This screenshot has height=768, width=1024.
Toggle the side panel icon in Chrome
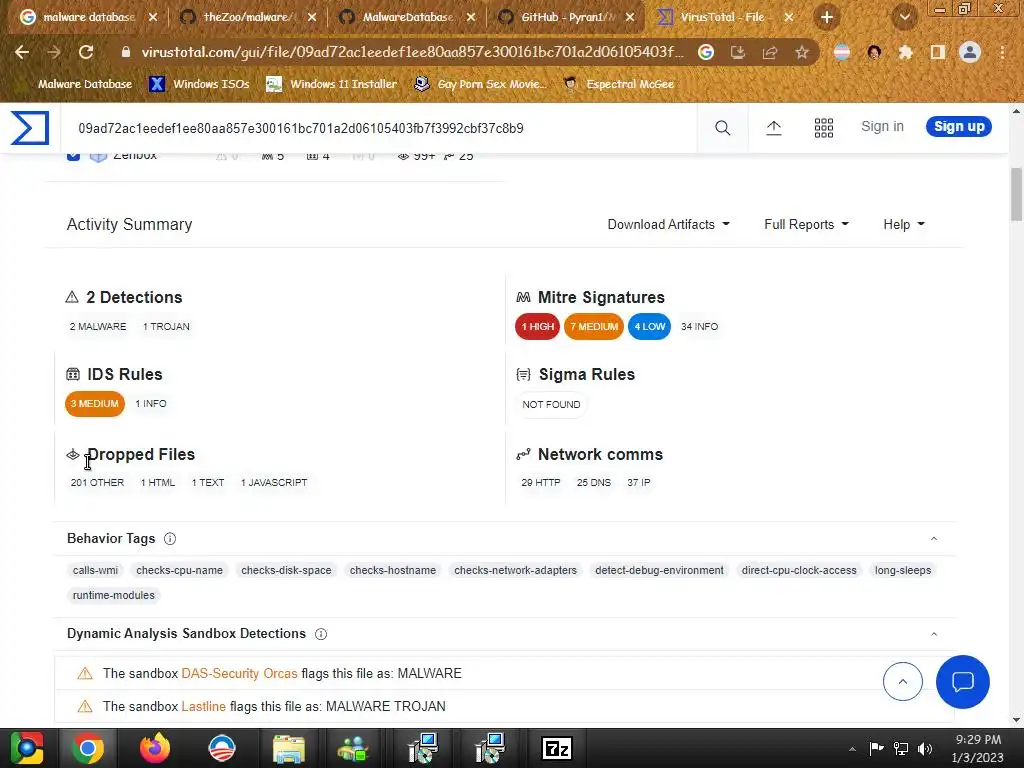(938, 52)
